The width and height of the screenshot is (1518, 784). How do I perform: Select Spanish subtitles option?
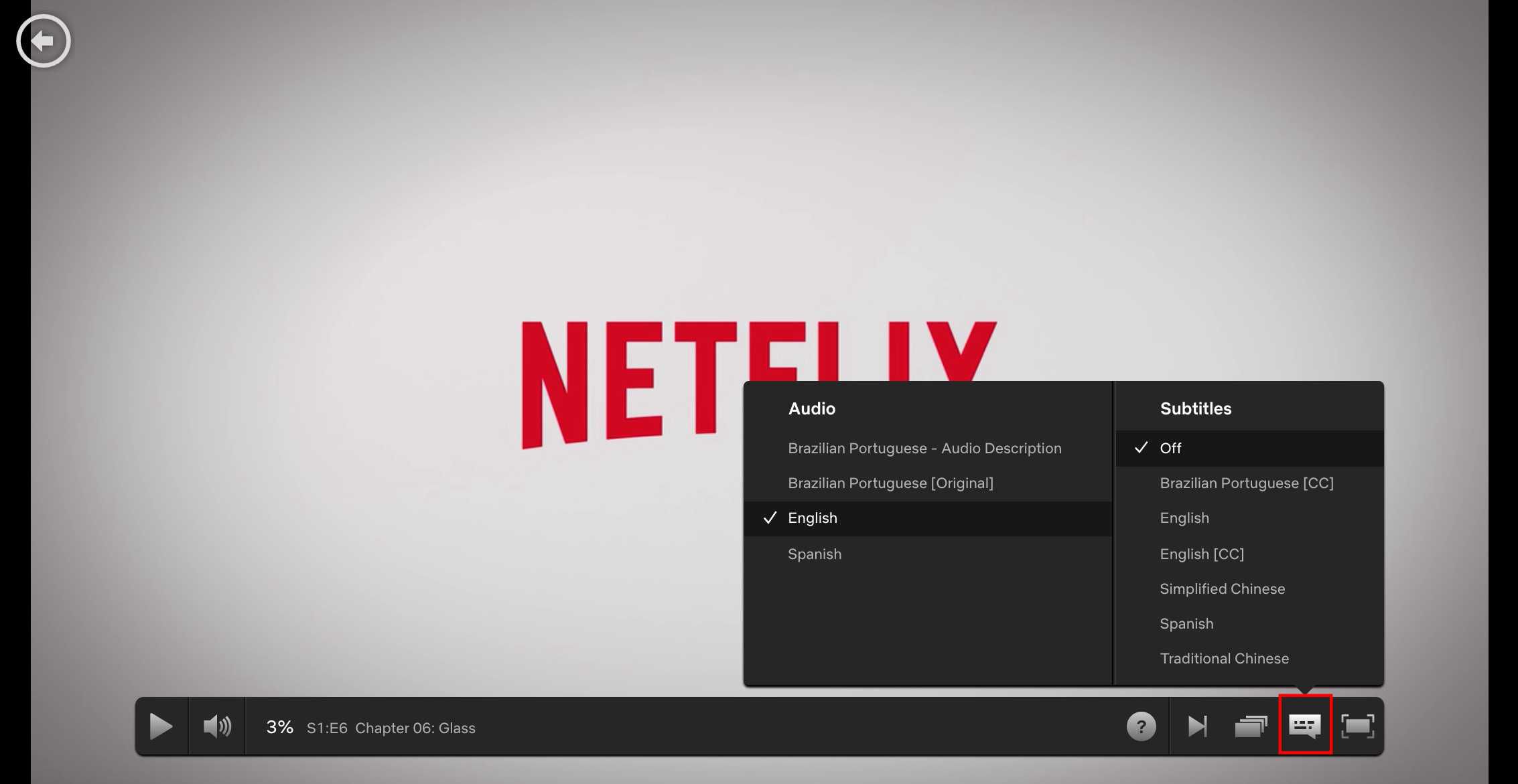point(1187,623)
